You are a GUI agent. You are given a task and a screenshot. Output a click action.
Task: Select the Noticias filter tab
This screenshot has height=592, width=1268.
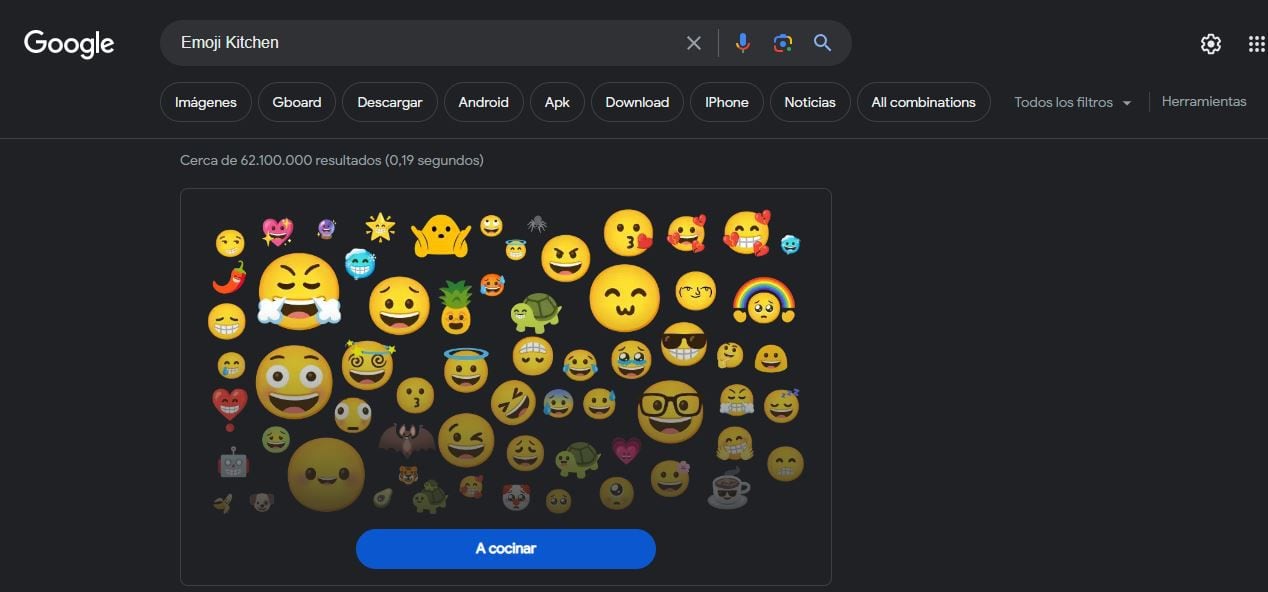(x=809, y=102)
